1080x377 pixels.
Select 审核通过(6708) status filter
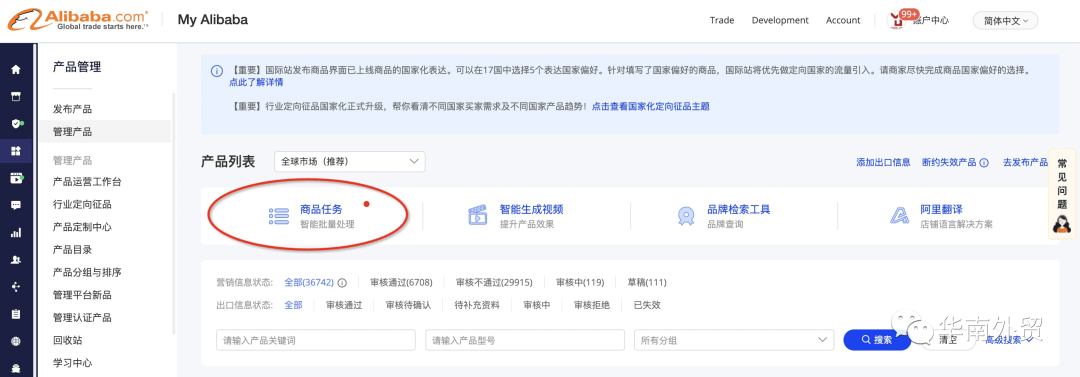coord(401,283)
